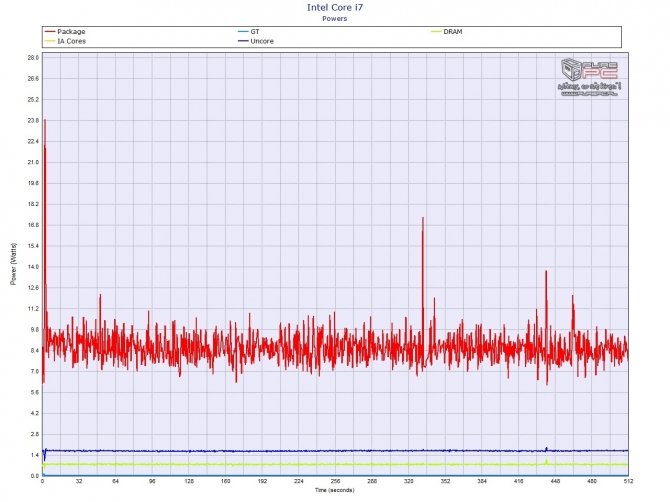The image size is (670, 502).
Task: Click the Powers subtitle
Action: [x=335, y=19]
